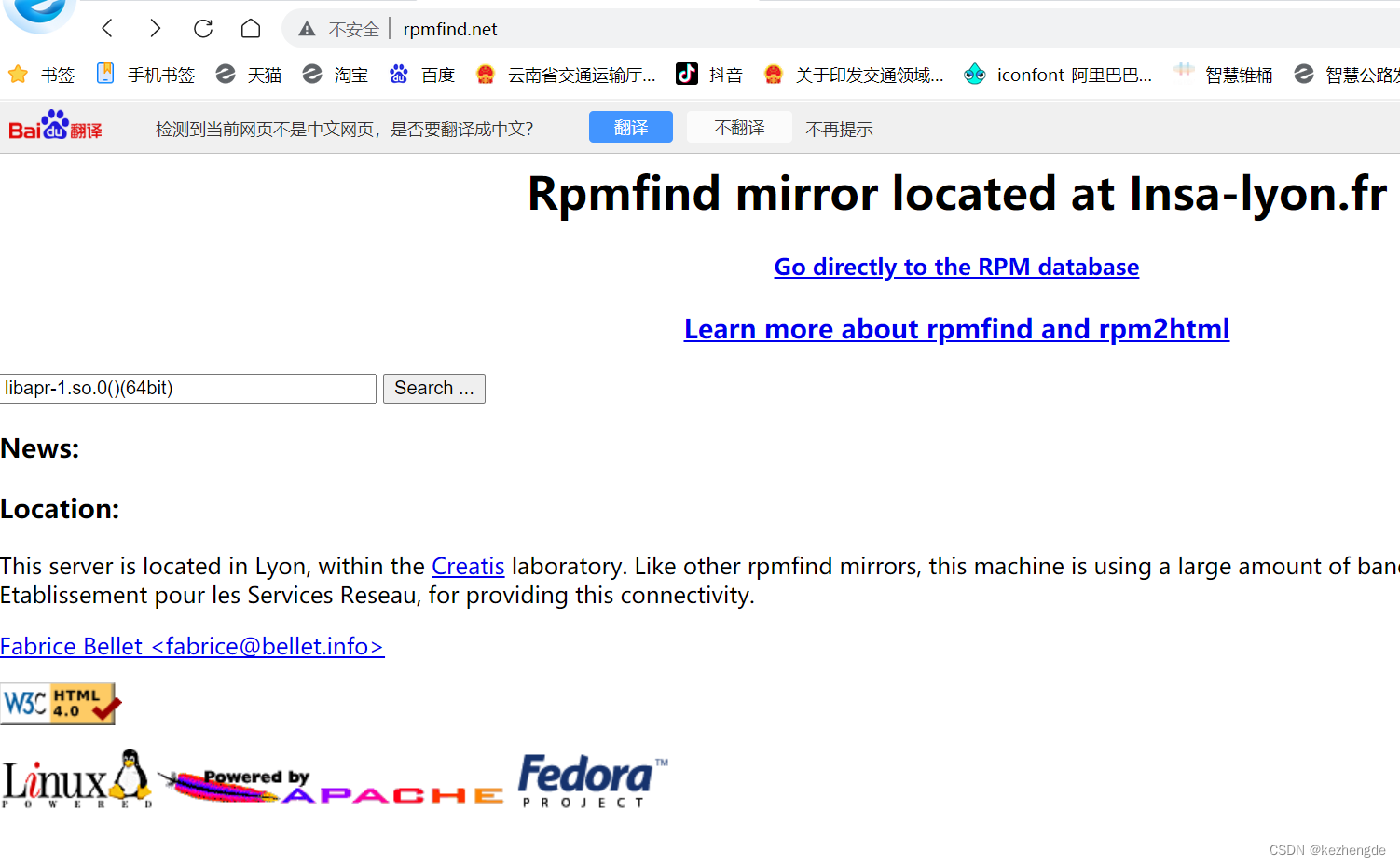Open the 淘宝 bookmark
The image size is (1400, 866).
[x=336, y=75]
